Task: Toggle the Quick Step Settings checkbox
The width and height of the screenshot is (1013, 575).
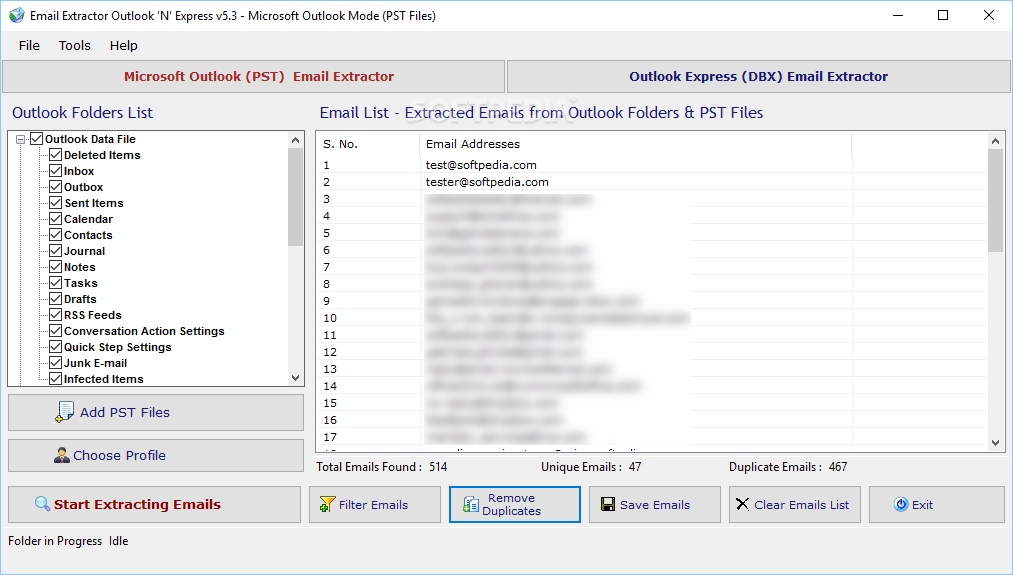Action: point(56,347)
